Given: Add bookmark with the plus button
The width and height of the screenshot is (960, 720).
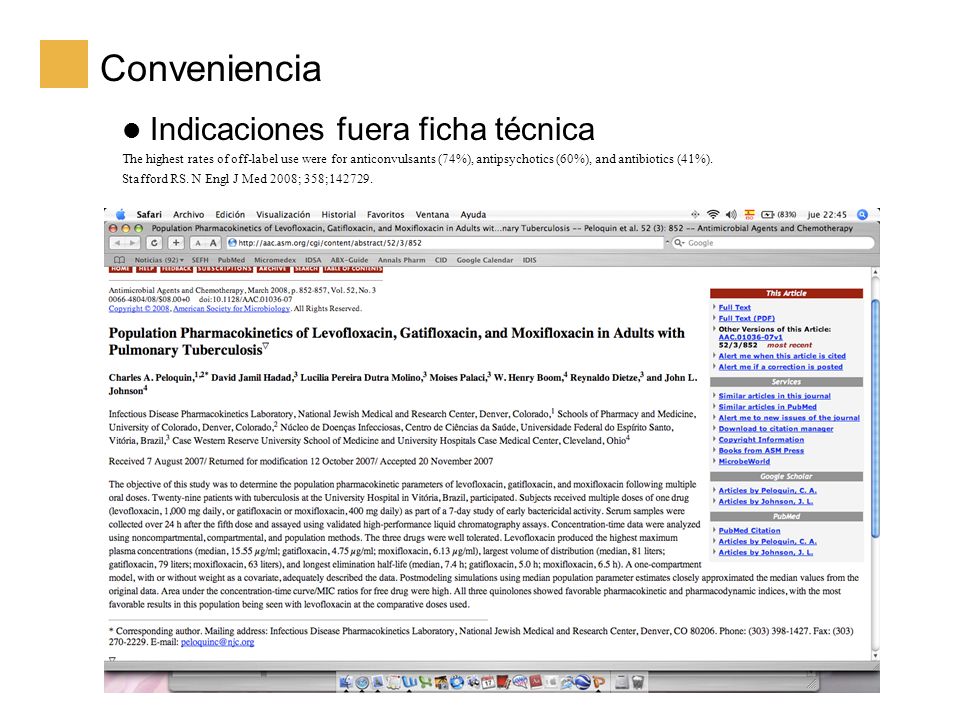Looking at the screenshot, I should [176, 243].
